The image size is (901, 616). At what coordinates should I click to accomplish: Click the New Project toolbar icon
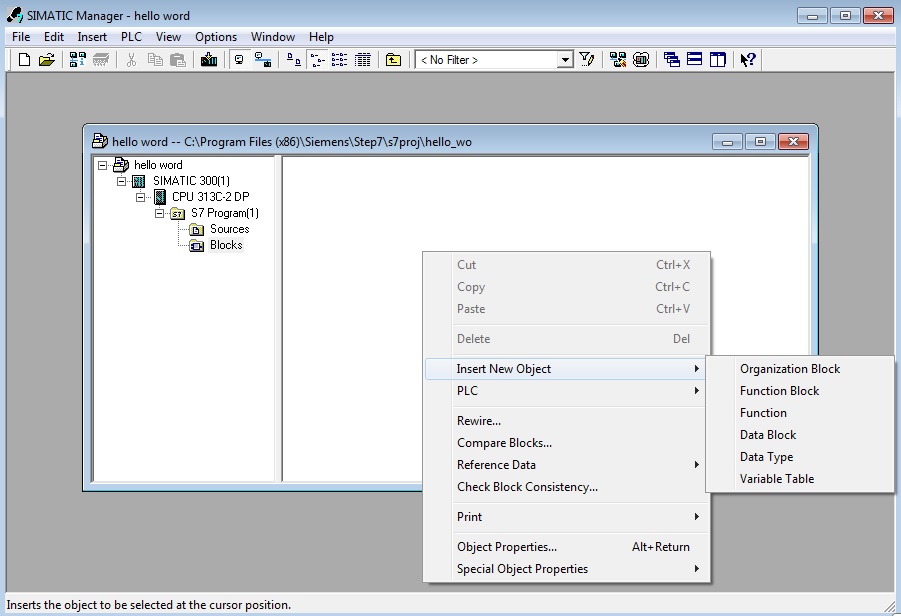25,60
